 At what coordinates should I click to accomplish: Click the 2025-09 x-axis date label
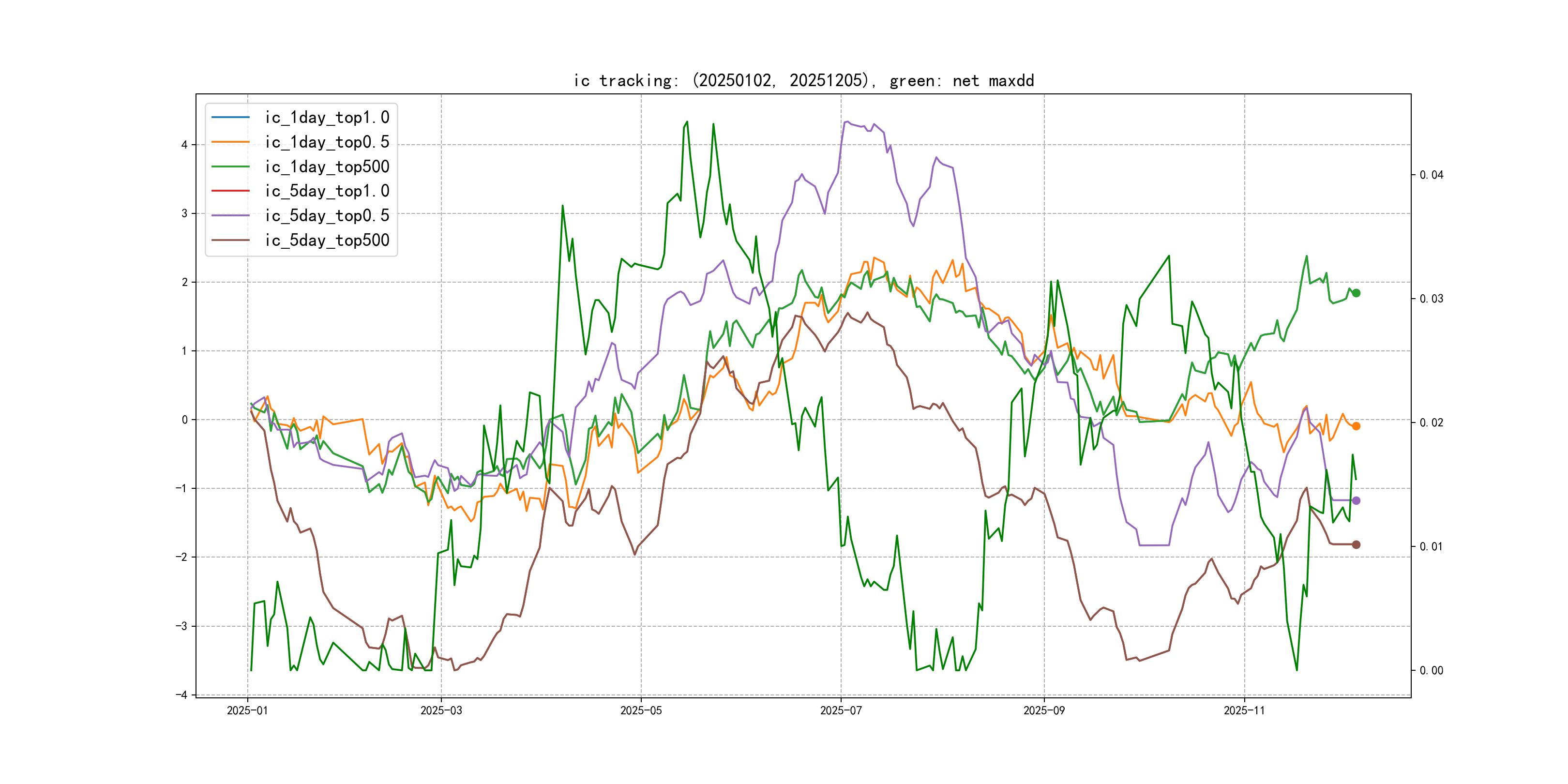[x=1044, y=710]
